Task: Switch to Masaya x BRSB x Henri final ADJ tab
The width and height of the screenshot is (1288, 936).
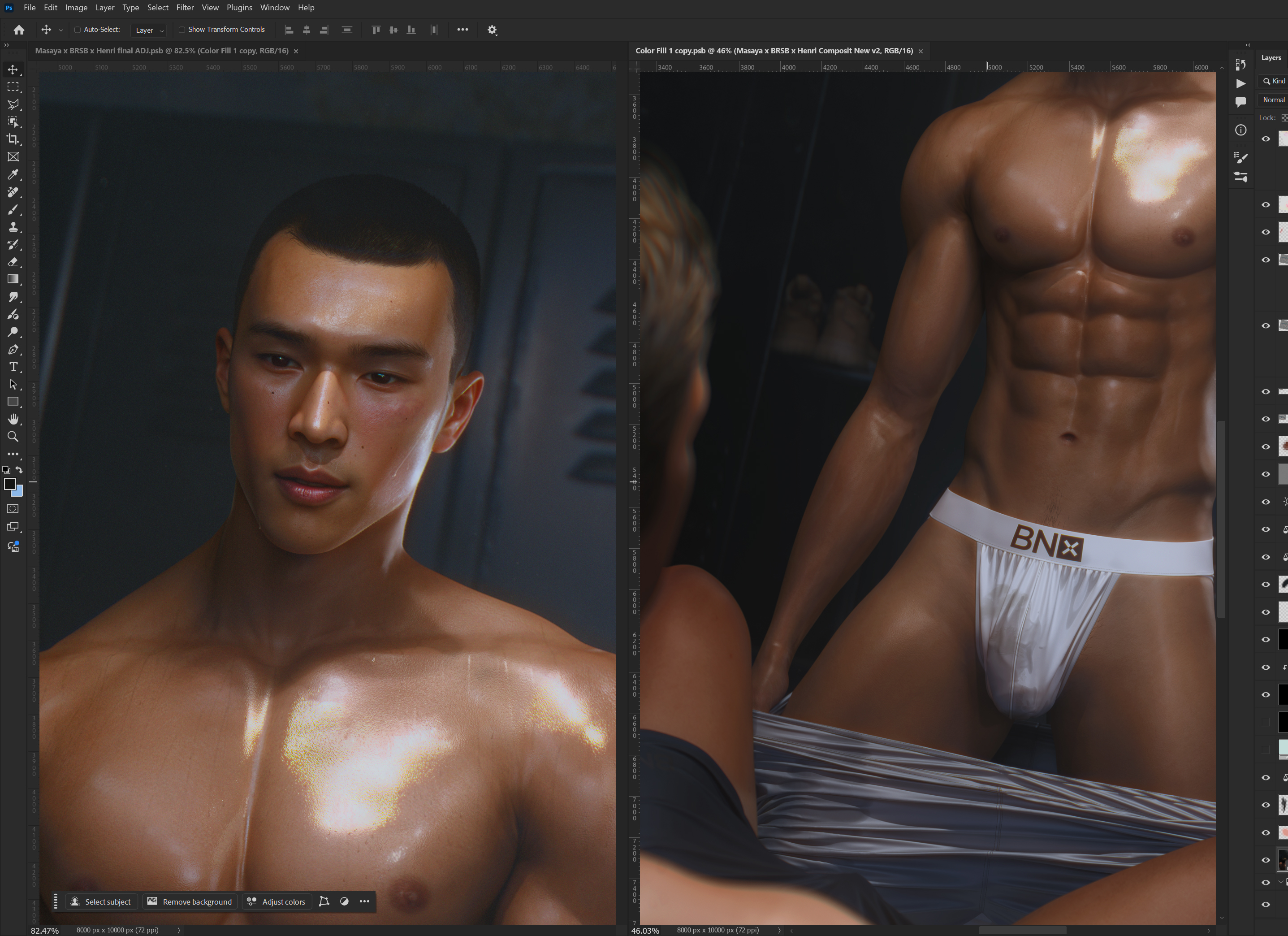Action: pyautogui.click(x=162, y=51)
